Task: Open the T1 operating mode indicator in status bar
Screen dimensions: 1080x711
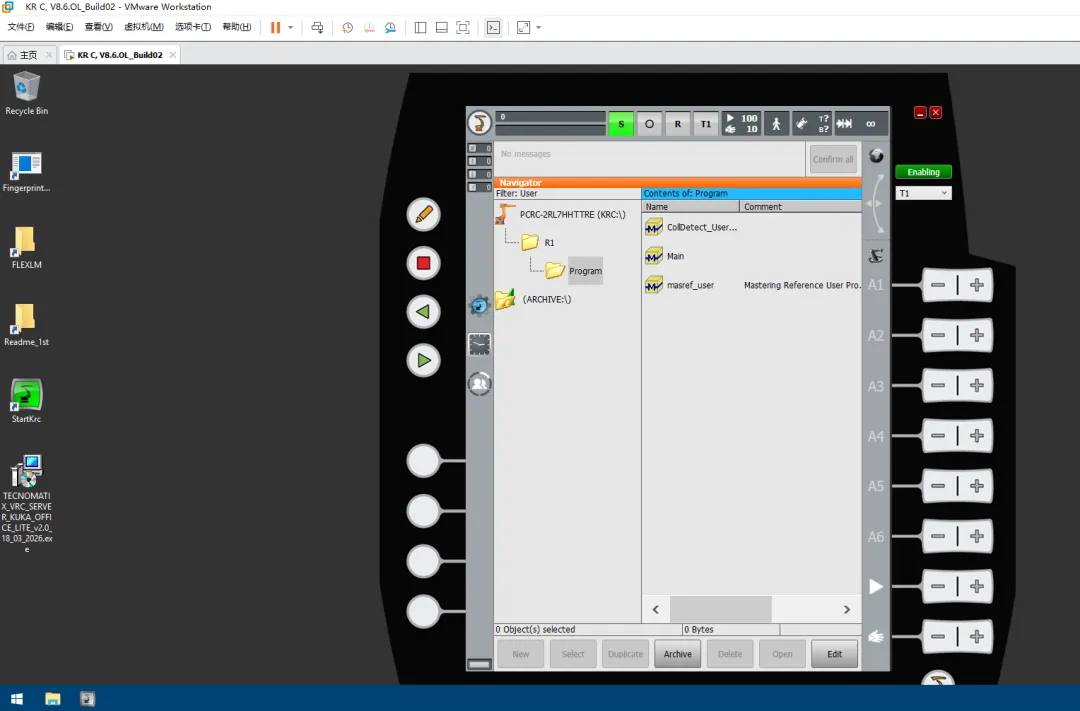Action: point(706,124)
